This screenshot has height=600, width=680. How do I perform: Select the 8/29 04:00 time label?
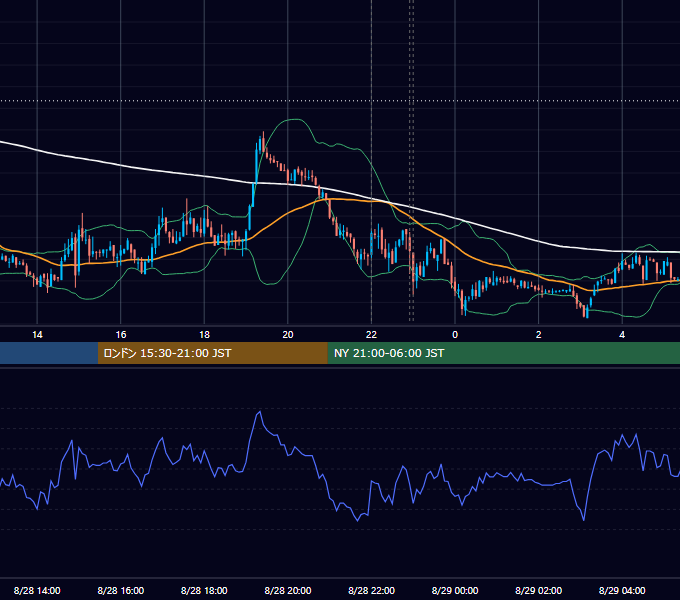coord(622,590)
